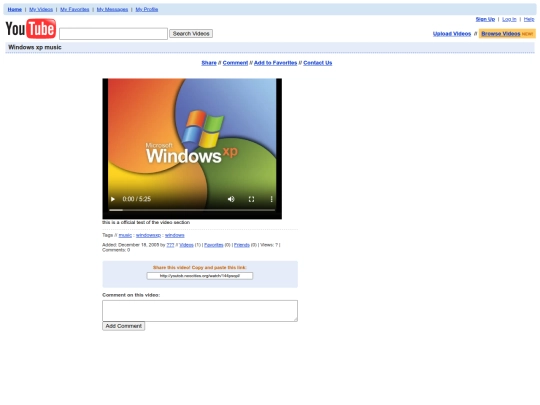Click the Browse Videos button

[507, 34]
